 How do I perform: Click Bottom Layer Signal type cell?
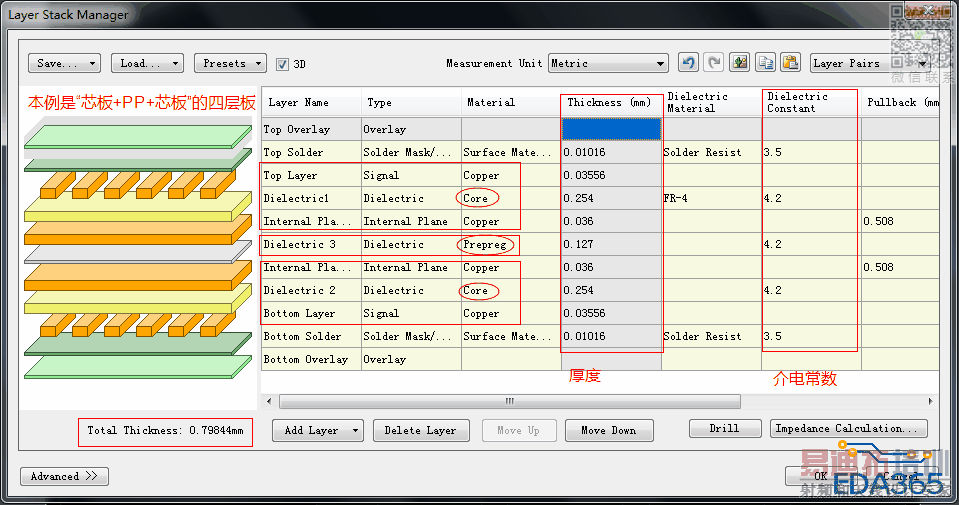click(x=411, y=314)
